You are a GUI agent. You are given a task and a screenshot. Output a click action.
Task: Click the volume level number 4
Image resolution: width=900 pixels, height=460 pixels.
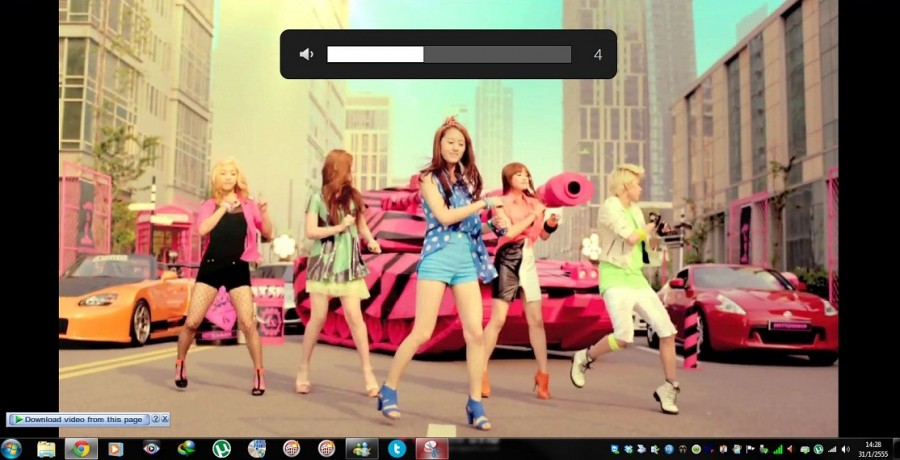(x=598, y=55)
